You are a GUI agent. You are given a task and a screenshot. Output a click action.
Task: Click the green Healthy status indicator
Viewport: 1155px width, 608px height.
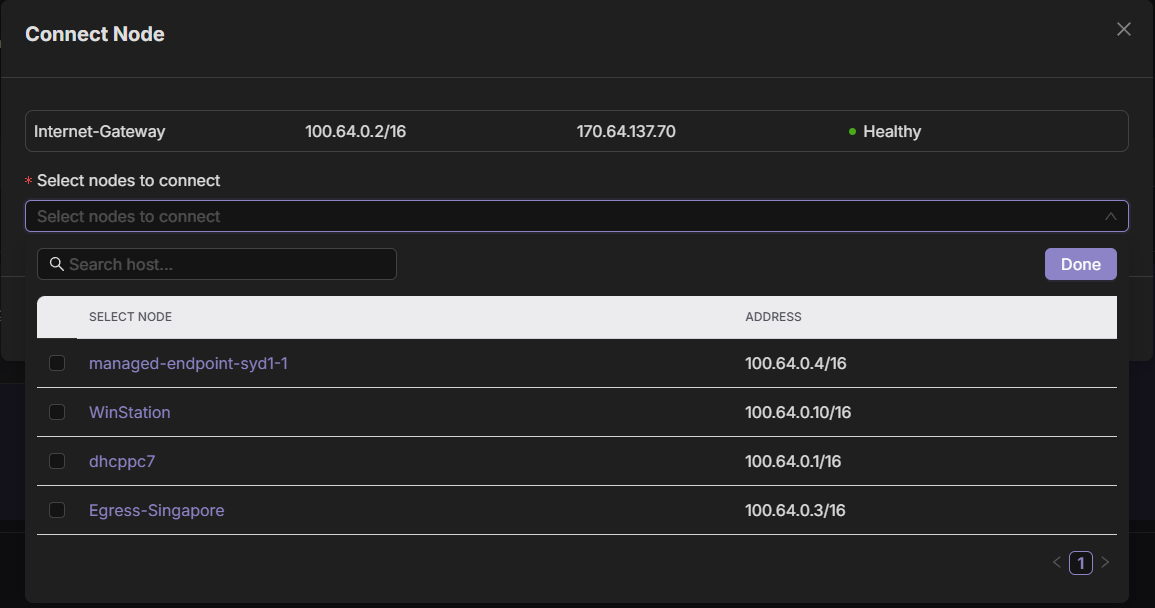coord(852,132)
